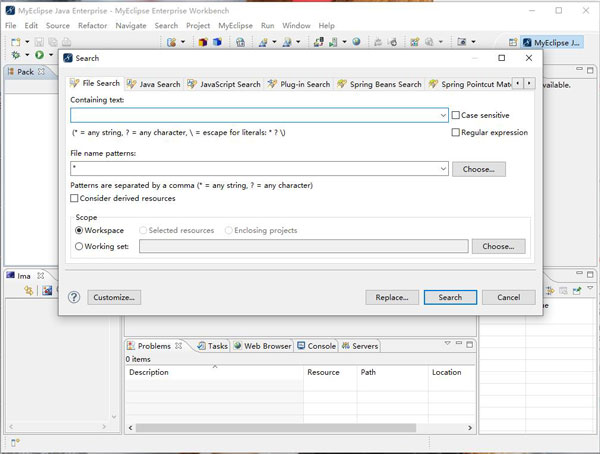Select the Workspace scope radio button
Image resolution: width=600 pixels, height=454 pixels.
(x=79, y=230)
